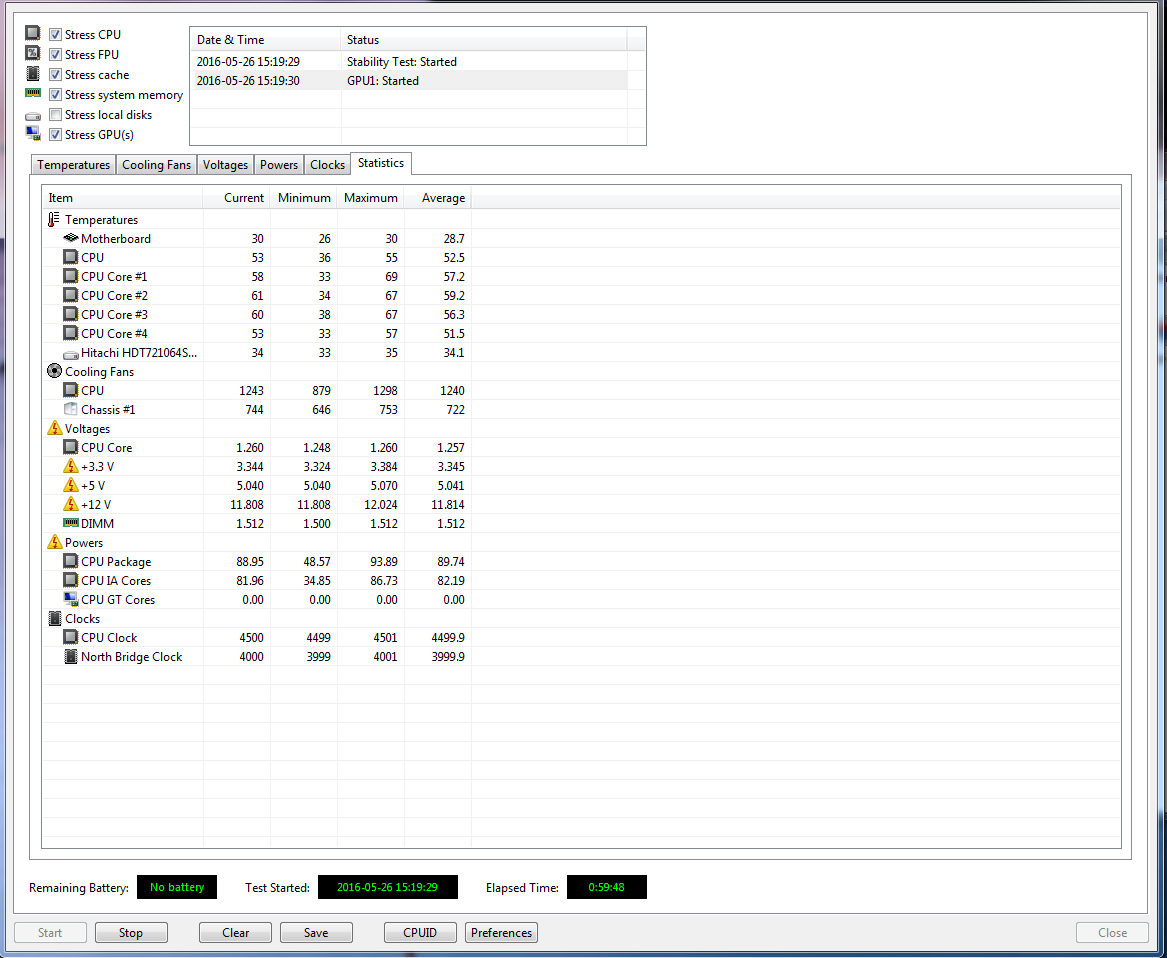Open the Powers tab
Screen dimensions: 1167x958
279,165
